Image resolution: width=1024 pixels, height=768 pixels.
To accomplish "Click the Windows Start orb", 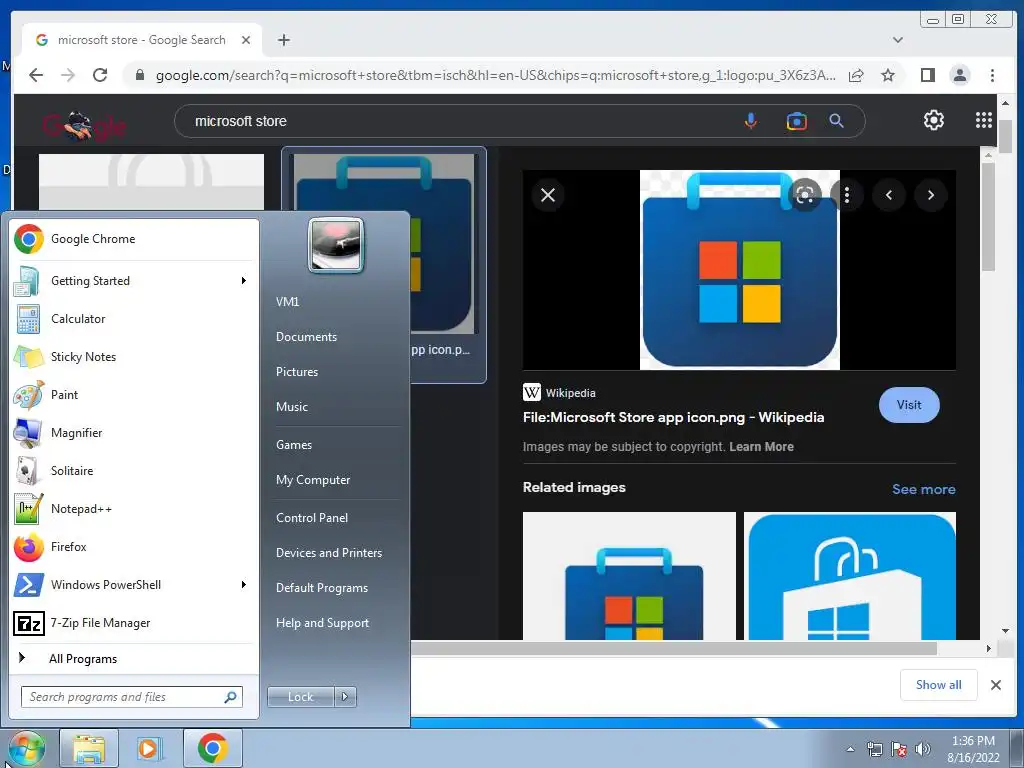I will (x=26, y=748).
